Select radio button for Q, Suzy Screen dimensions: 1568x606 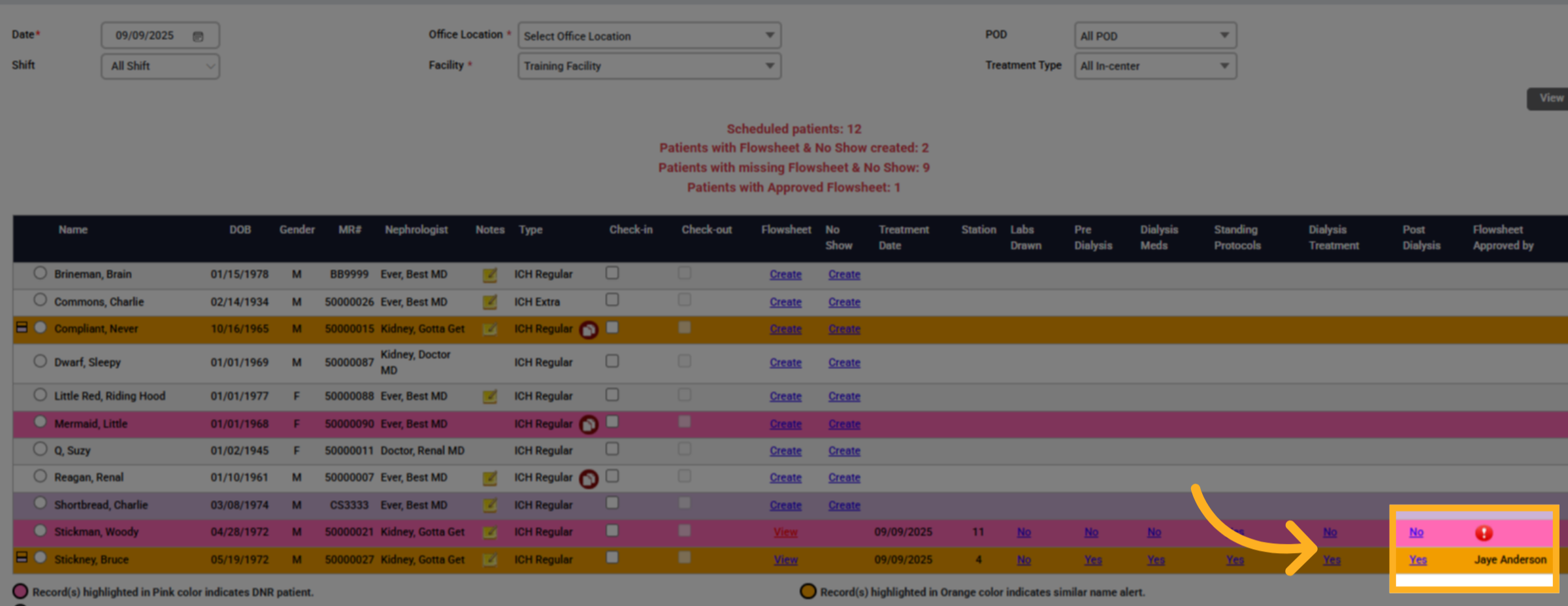point(40,448)
